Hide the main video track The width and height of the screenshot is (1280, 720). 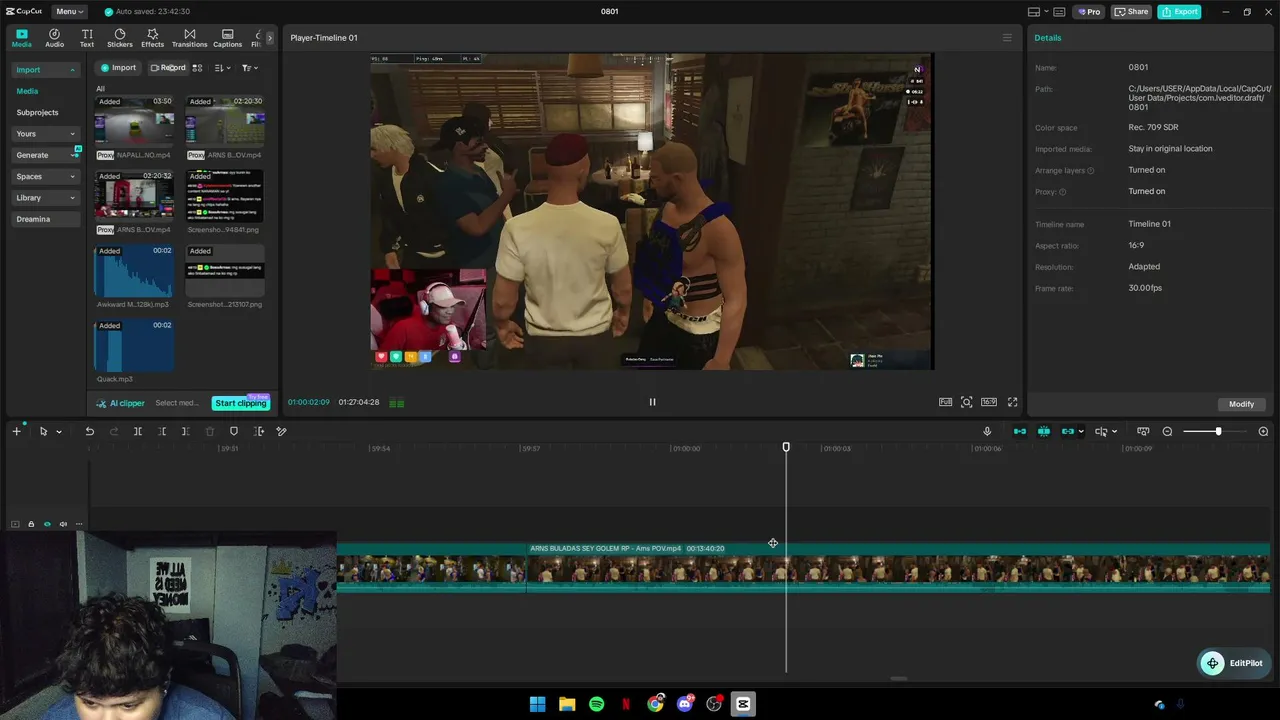(x=47, y=524)
